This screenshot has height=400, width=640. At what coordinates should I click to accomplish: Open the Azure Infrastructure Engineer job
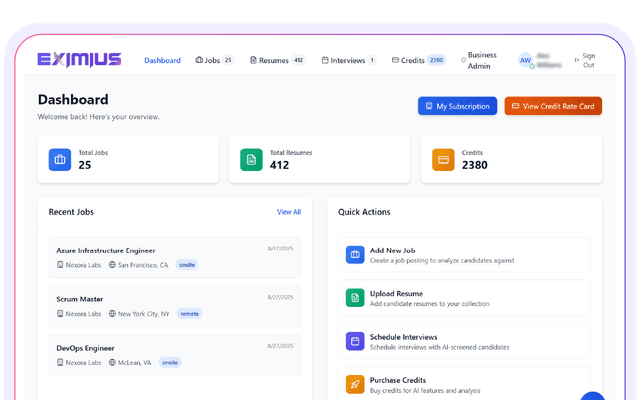pos(106,250)
